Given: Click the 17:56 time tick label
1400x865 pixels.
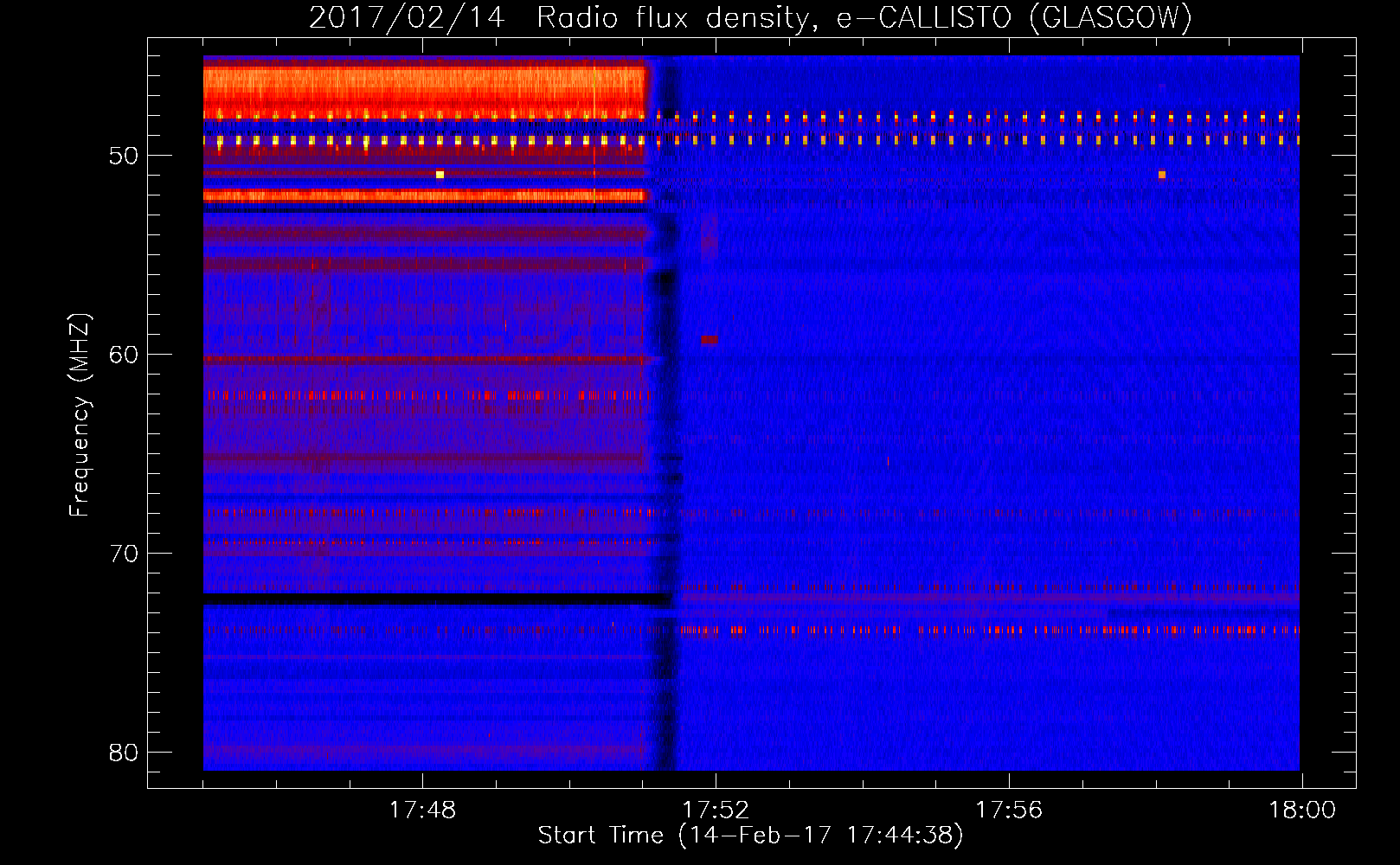Looking at the screenshot, I should coord(1009,811).
